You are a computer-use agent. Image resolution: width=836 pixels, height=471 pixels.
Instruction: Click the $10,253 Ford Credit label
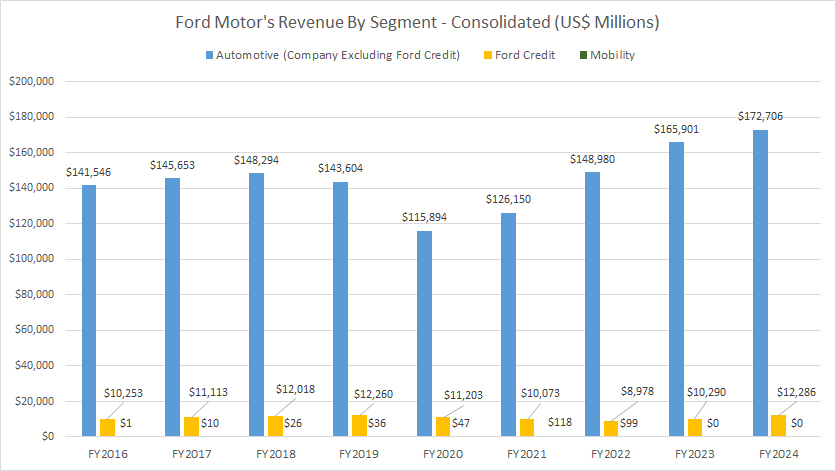pos(123,394)
